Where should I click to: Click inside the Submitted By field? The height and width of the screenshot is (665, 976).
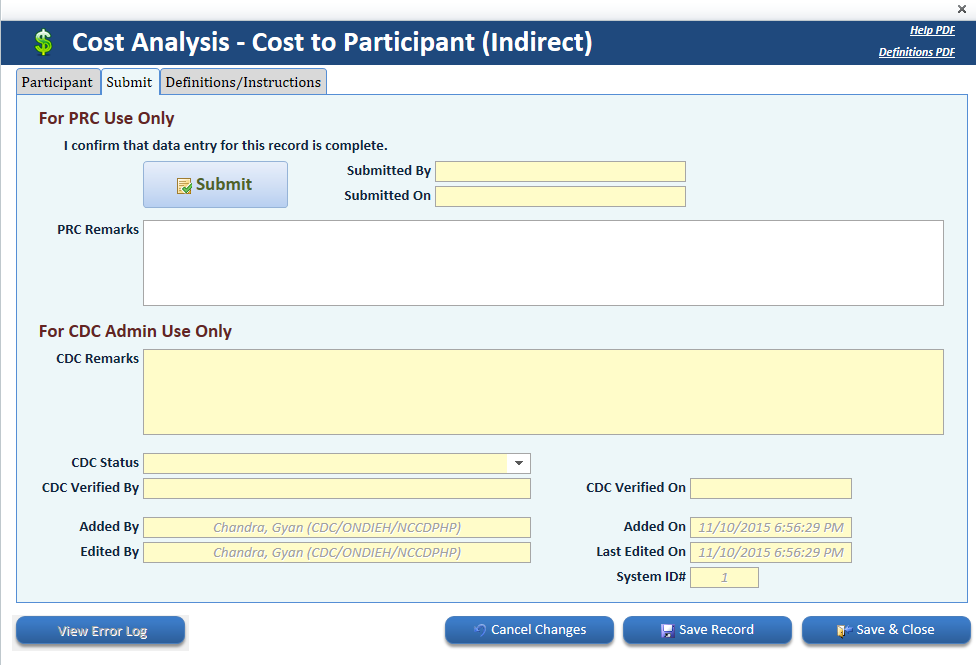pyautogui.click(x=560, y=171)
